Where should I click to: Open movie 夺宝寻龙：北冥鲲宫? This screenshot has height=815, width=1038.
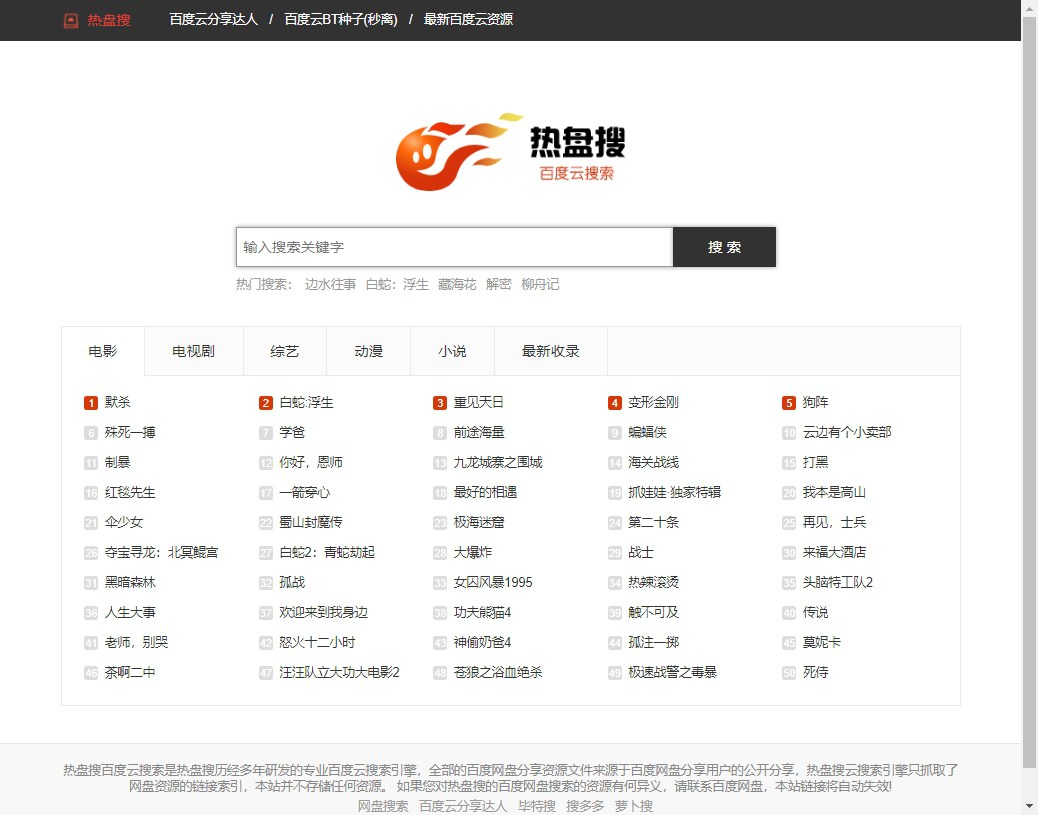pyautogui.click(x=161, y=552)
